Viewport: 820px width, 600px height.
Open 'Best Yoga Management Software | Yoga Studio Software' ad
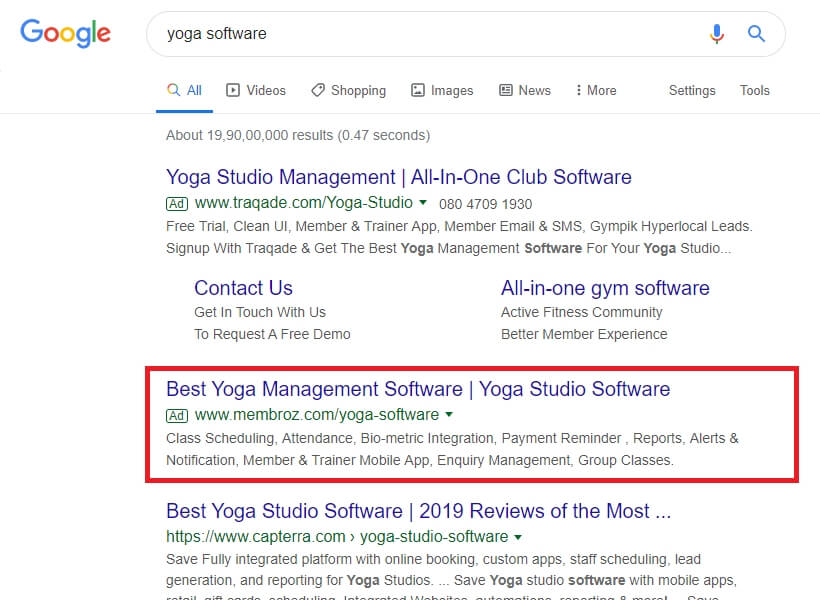418,389
